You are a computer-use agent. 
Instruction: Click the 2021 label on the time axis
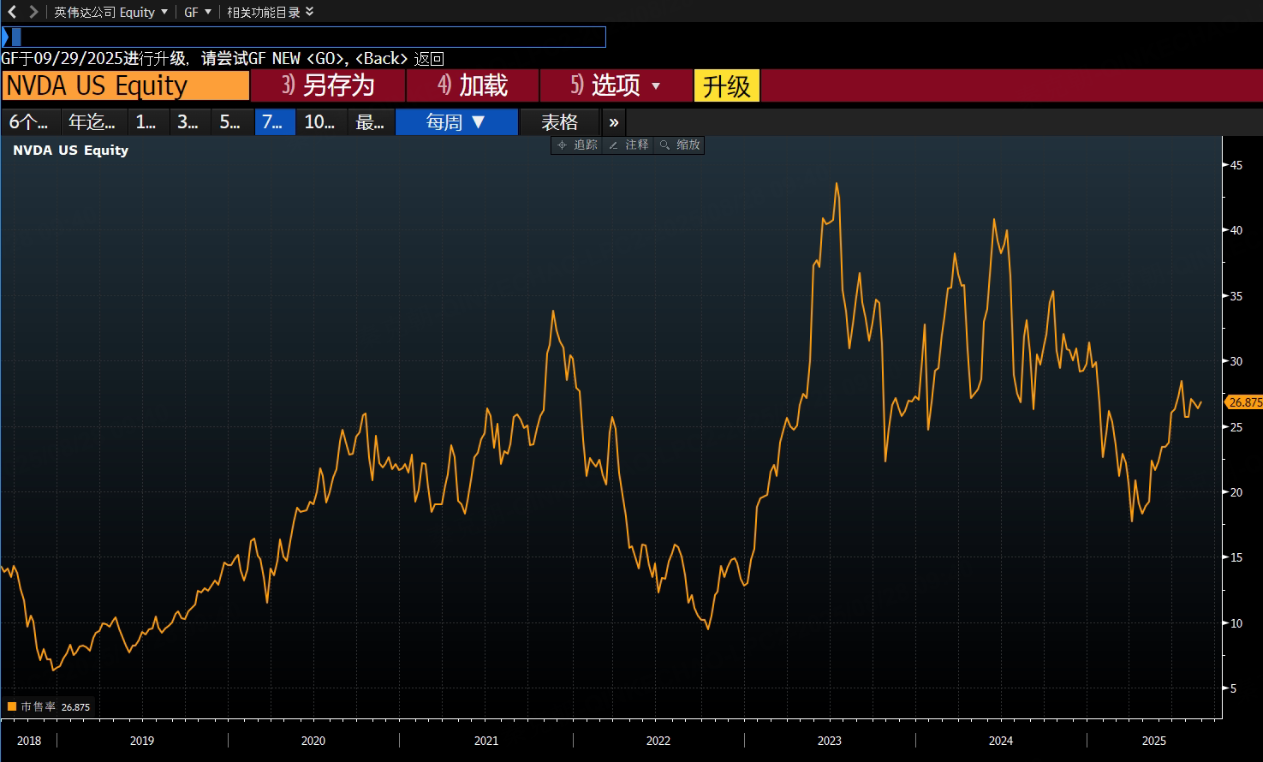click(x=486, y=741)
